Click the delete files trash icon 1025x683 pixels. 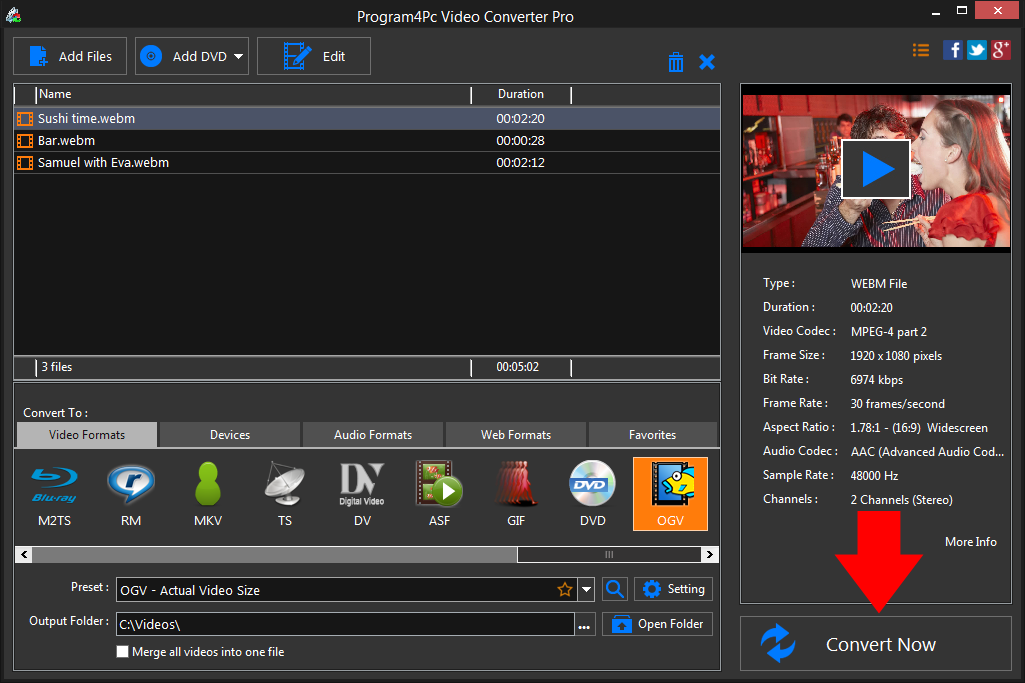click(x=676, y=61)
